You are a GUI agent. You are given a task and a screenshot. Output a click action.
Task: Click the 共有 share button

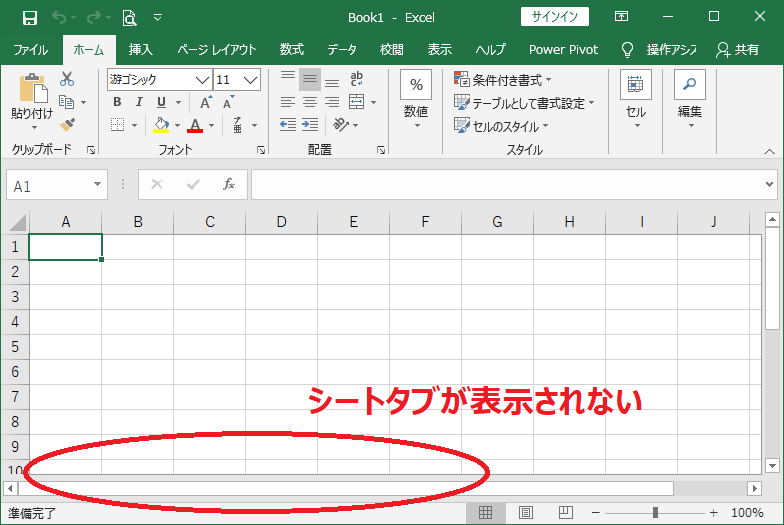click(x=738, y=50)
